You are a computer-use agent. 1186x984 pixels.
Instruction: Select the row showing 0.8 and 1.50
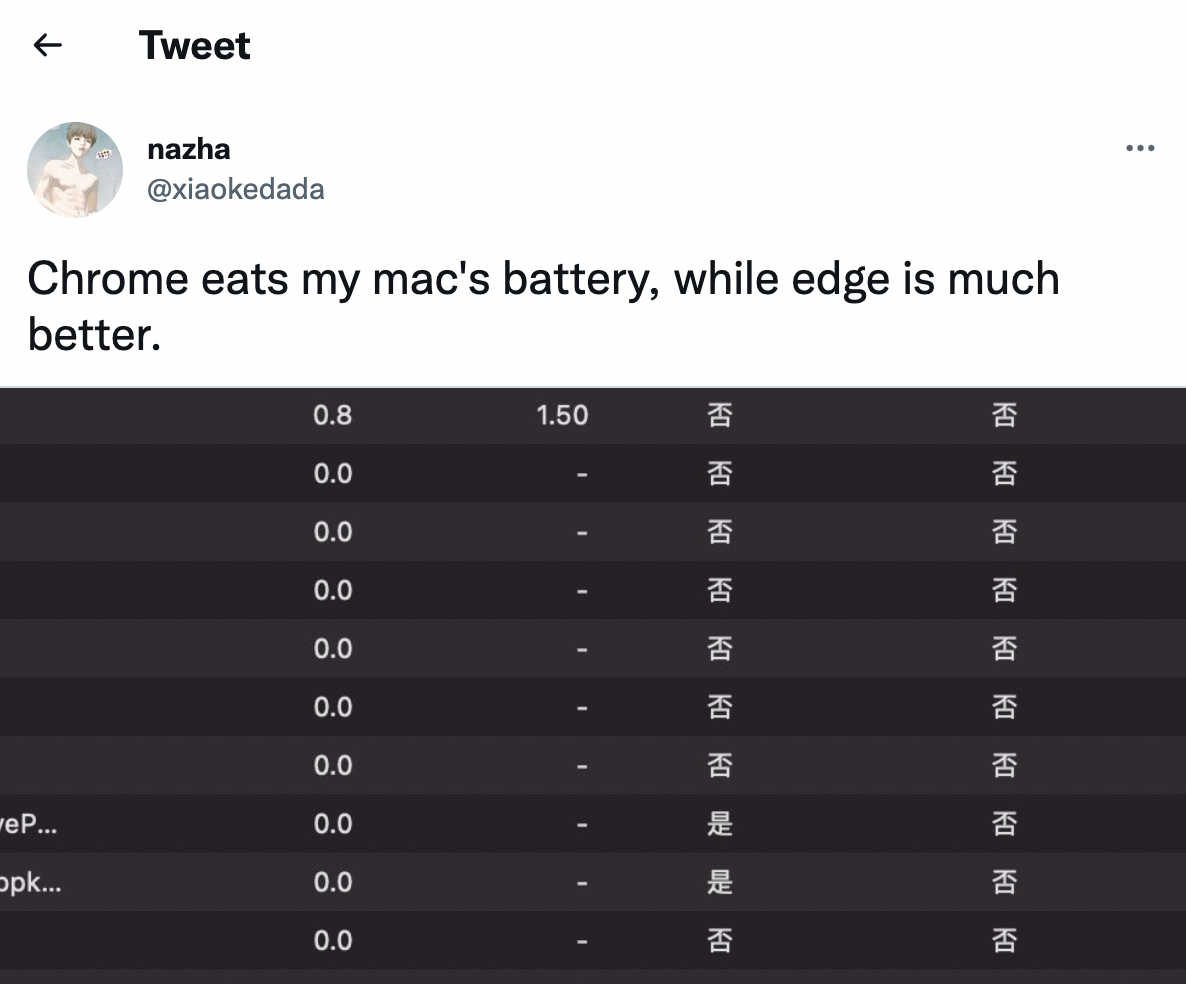[x=593, y=415]
